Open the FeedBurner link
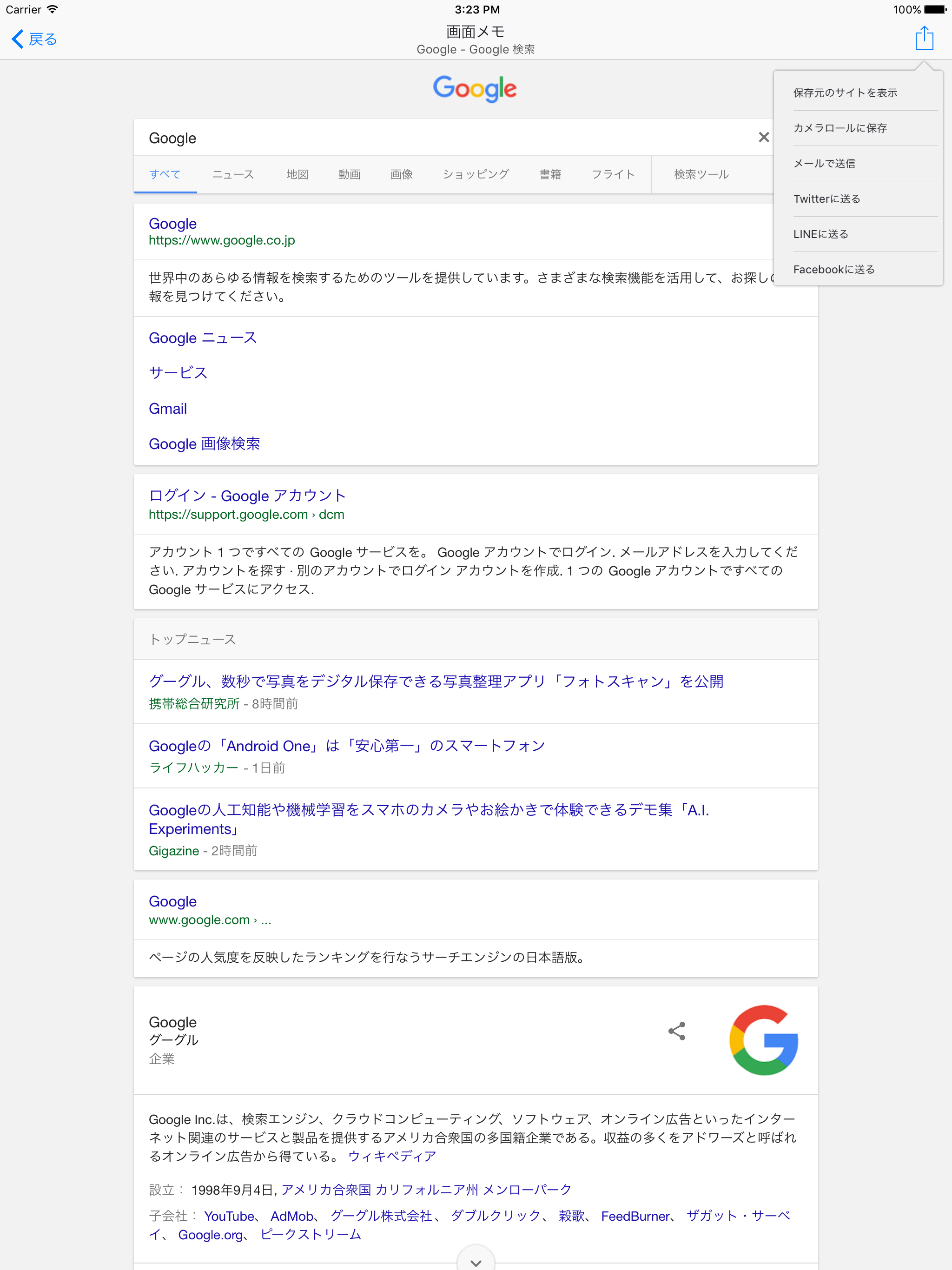 click(x=635, y=1216)
